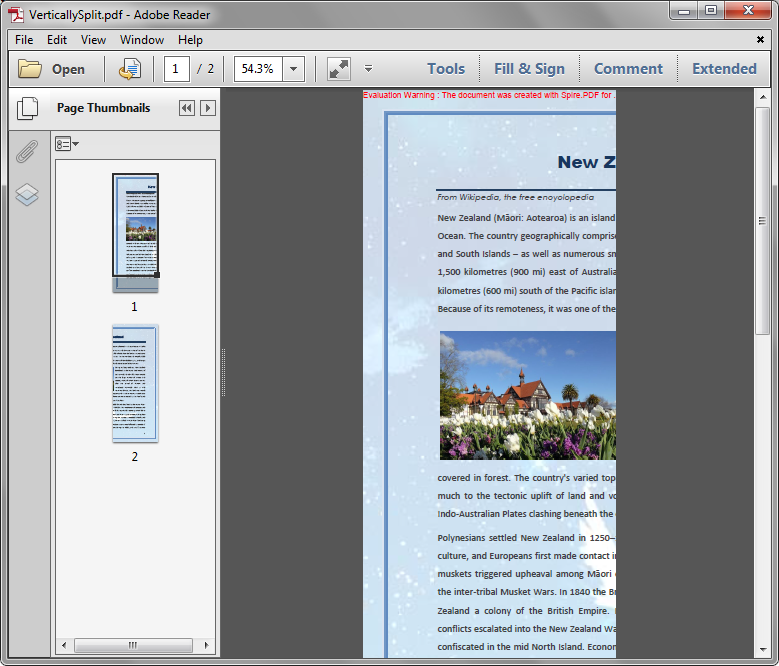This screenshot has height=666, width=779.
Task: Select the page 2 thumbnail
Action: pos(135,383)
